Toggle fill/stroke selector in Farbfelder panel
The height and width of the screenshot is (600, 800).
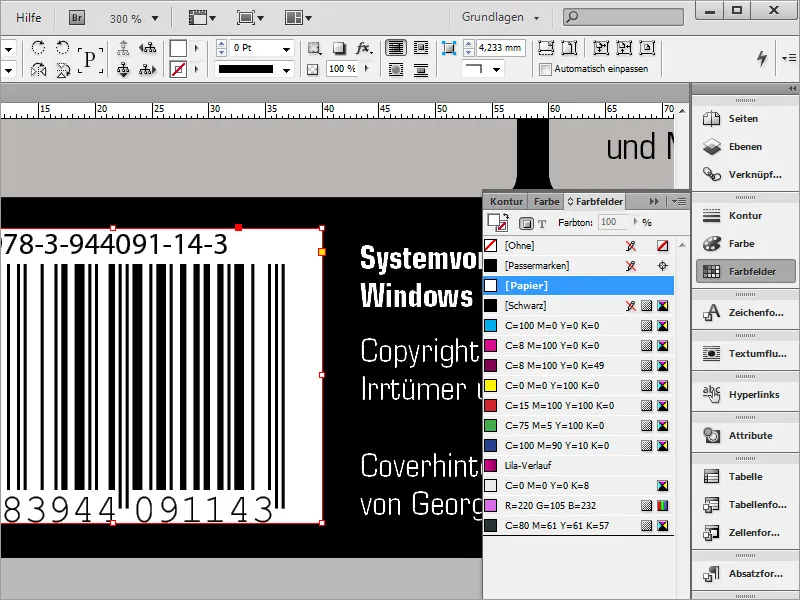pos(497,222)
